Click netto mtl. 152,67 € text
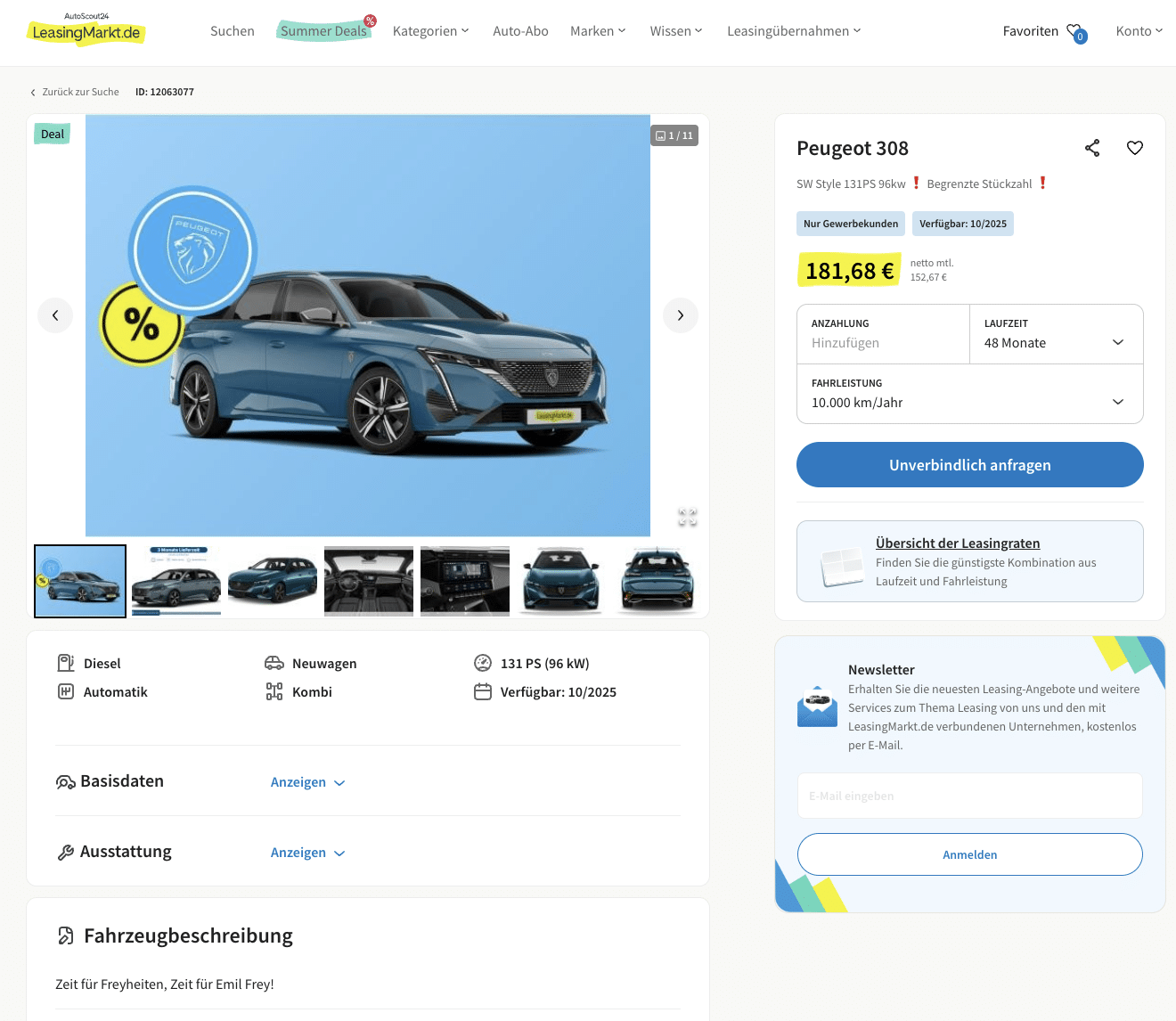The image size is (1176, 1021). [932, 270]
